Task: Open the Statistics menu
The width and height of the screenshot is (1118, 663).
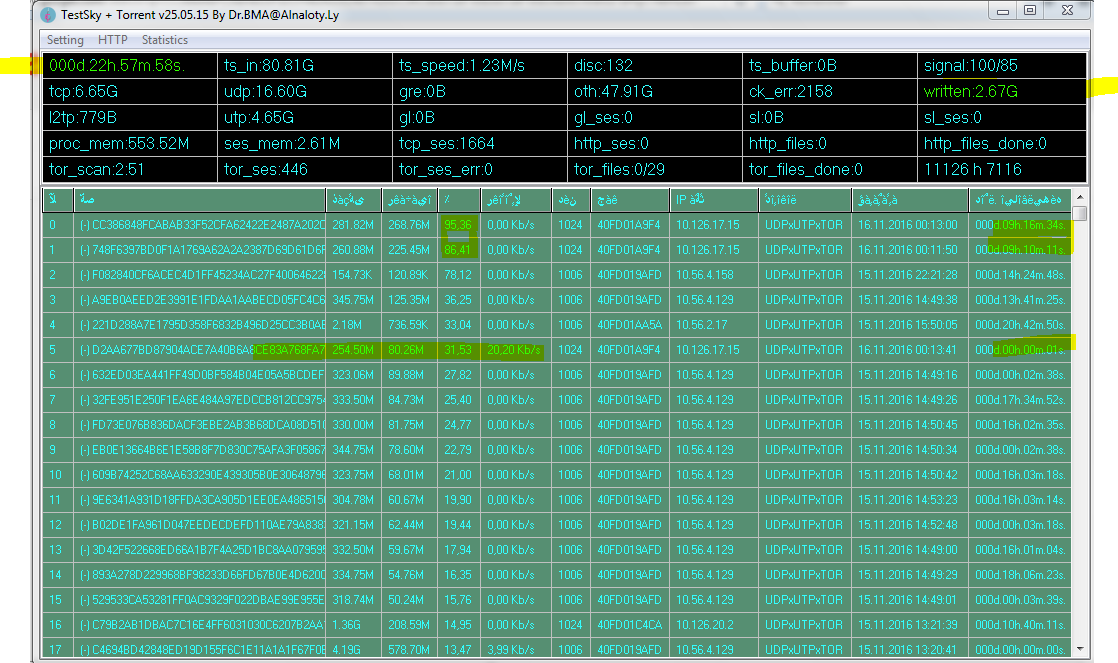Action: 165,40
